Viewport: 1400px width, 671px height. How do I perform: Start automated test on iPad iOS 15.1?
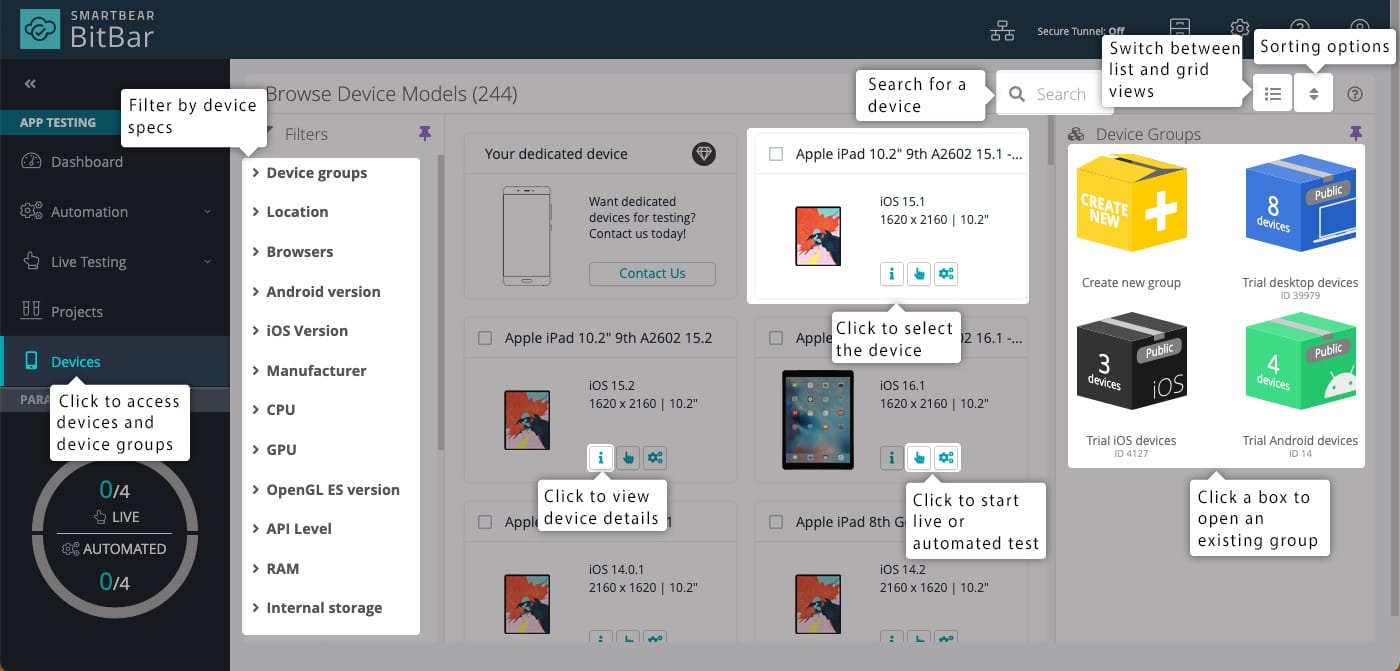tap(945, 273)
